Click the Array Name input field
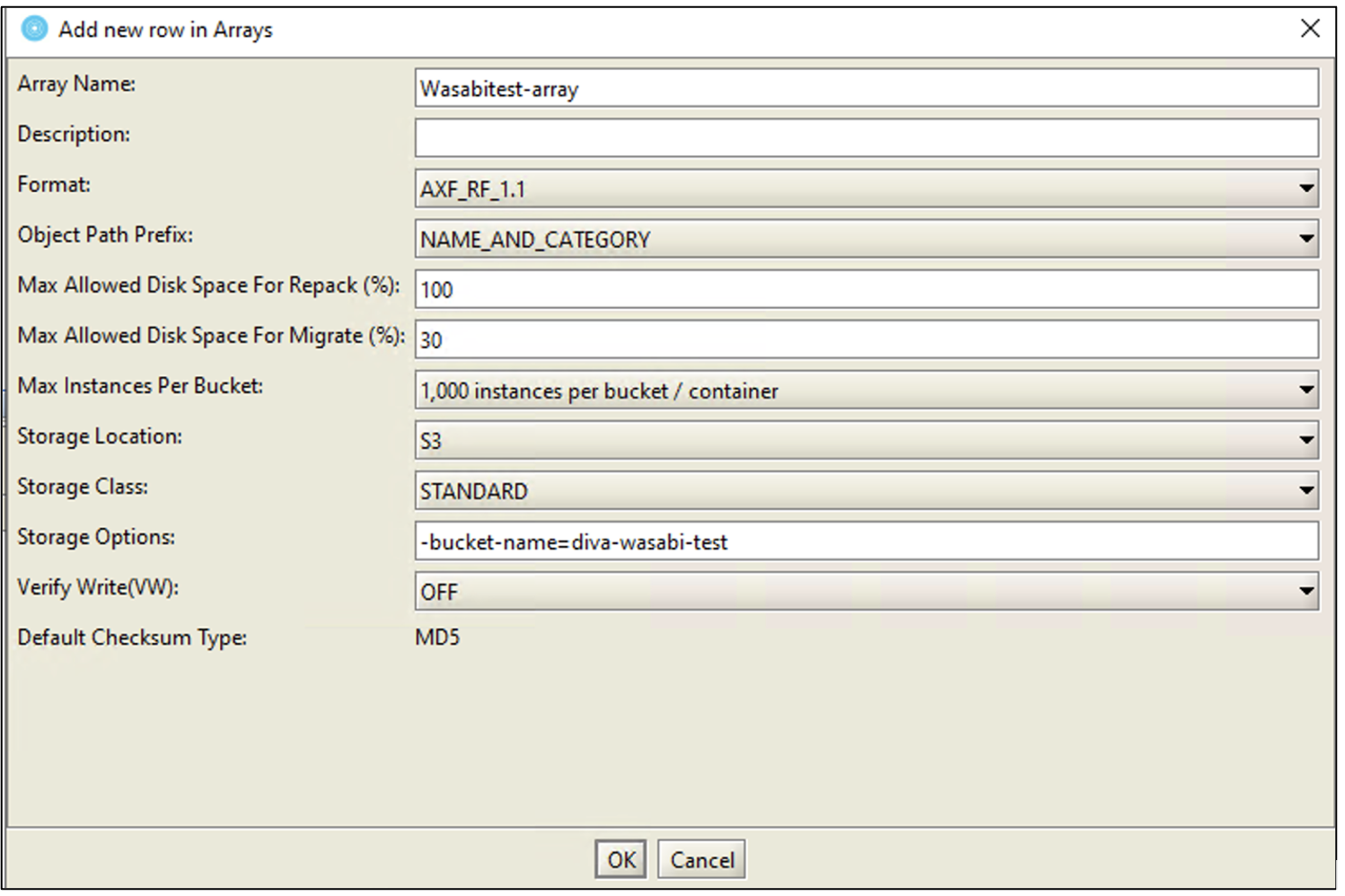Image resolution: width=1345 pixels, height=896 pixels. 866,88
